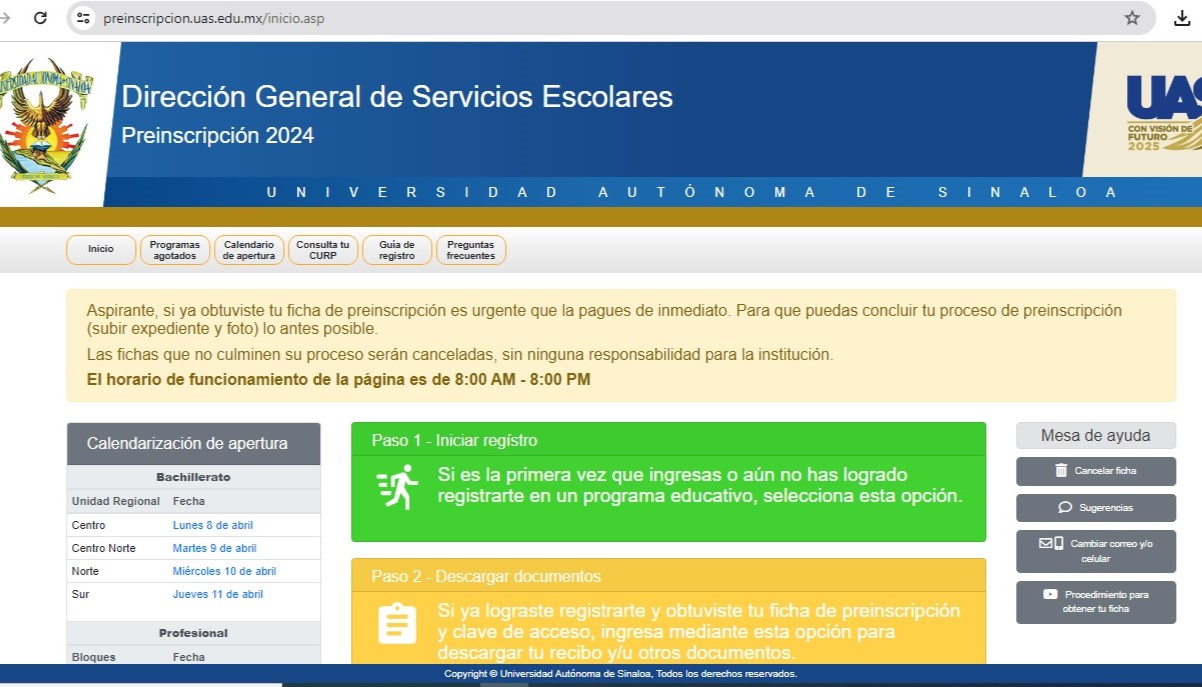
Task: Click the UAS Con Visión de Futuro logo
Action: point(1162,112)
